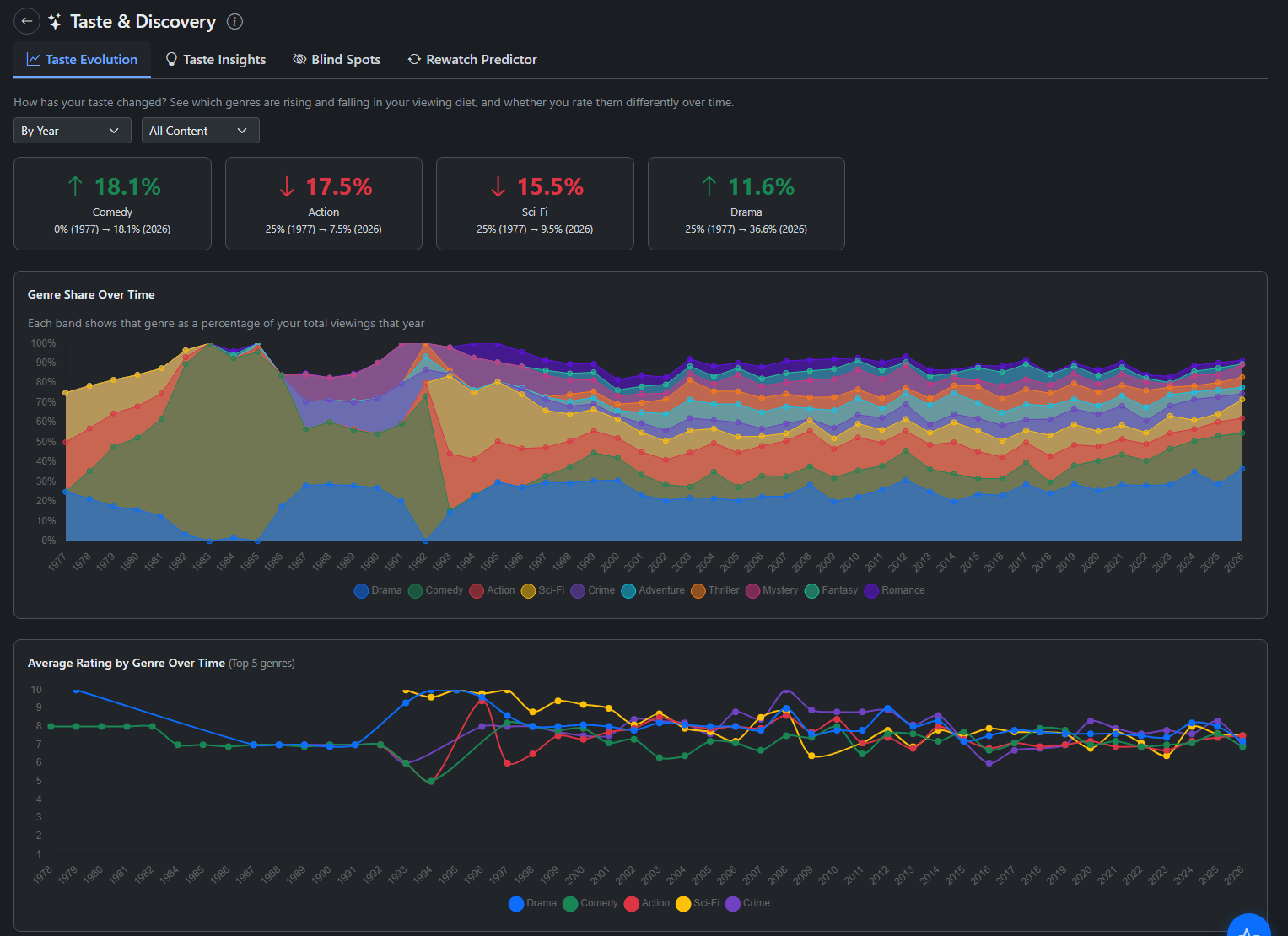
Task: Open the Rewatch Predictor tab
Action: pos(472,59)
